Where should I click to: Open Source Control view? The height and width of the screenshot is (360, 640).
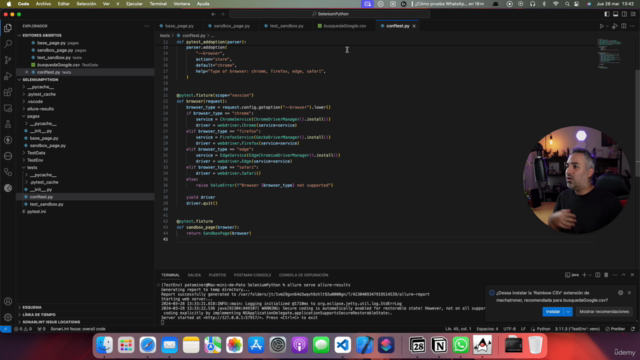pos(8,60)
